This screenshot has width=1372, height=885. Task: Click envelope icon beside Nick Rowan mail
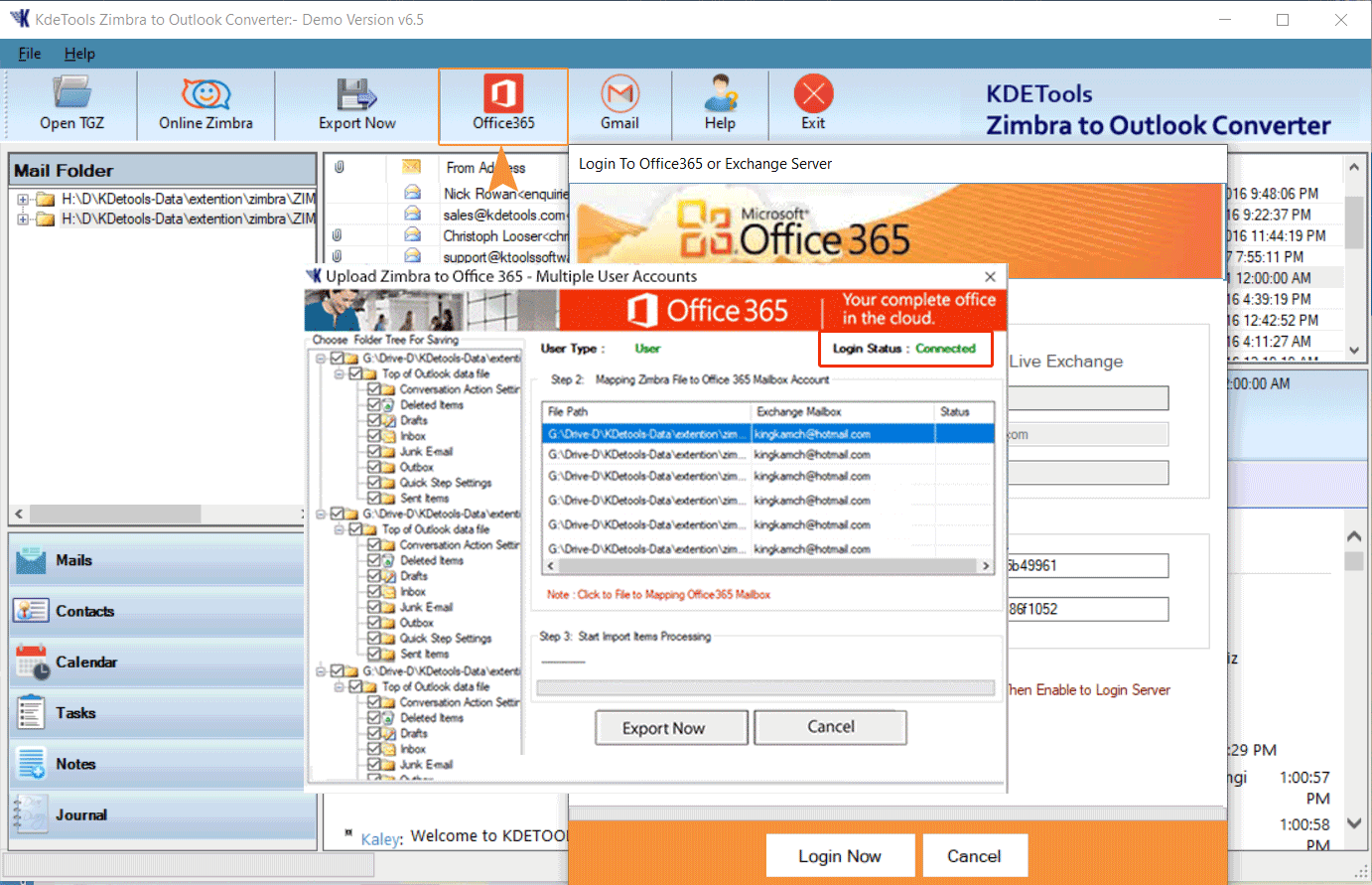[412, 193]
